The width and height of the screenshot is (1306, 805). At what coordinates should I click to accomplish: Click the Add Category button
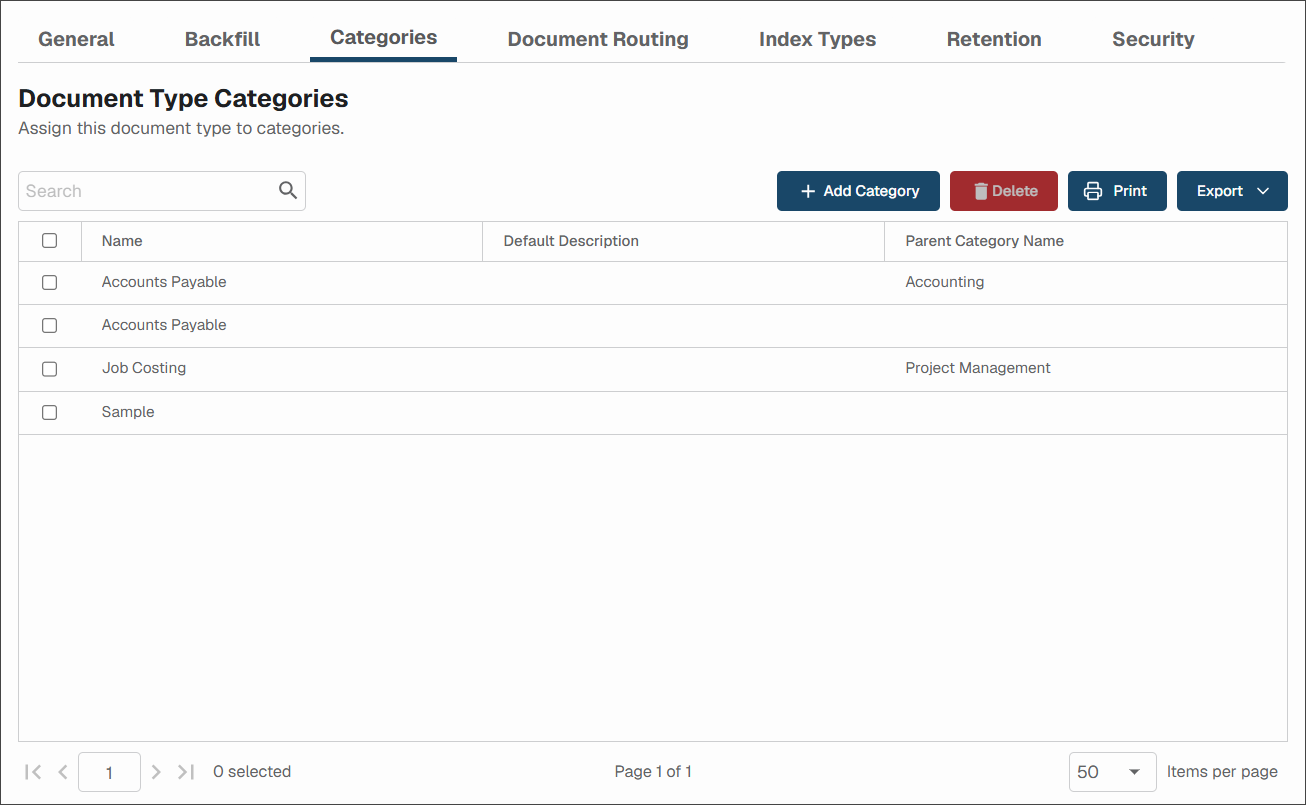858,191
